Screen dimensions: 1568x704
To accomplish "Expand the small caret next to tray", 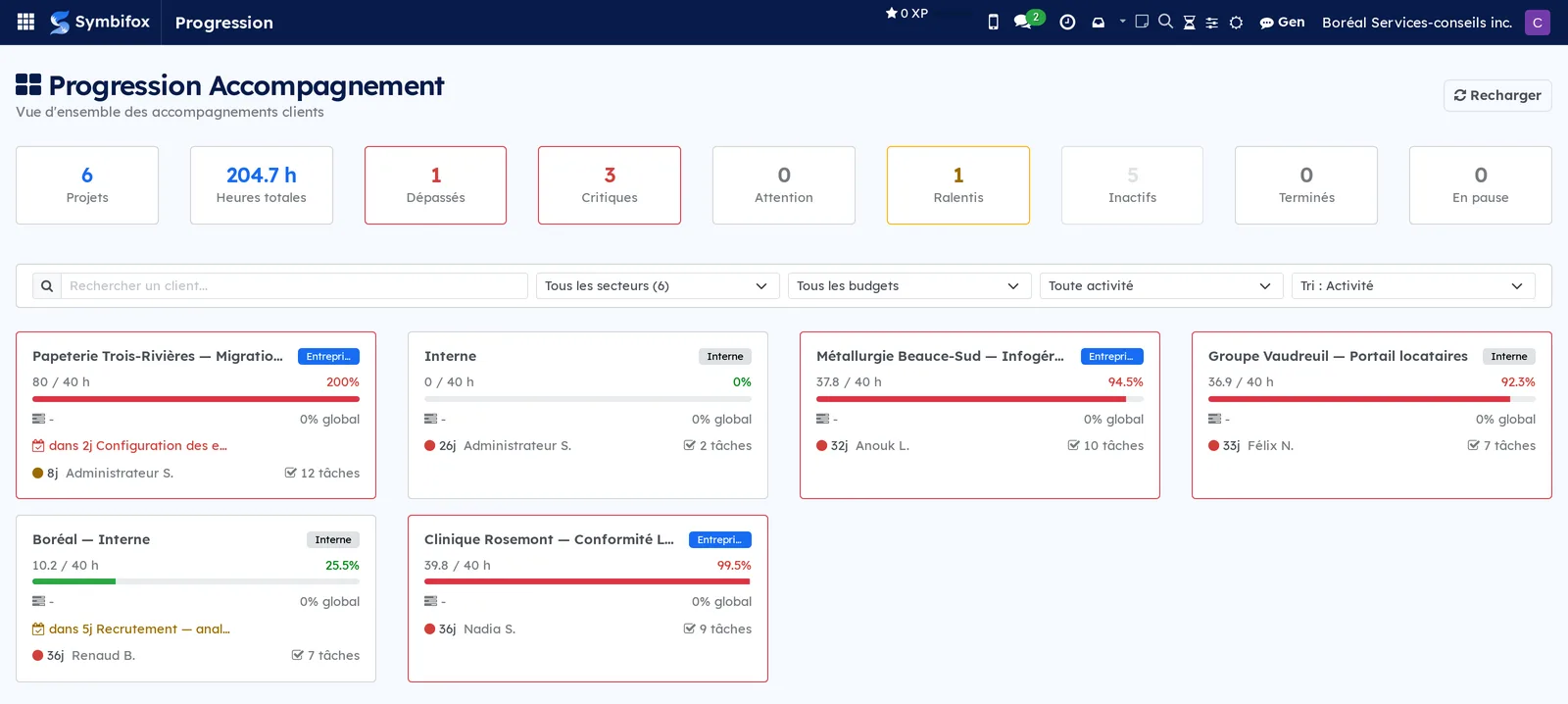I will click(x=1123, y=20).
